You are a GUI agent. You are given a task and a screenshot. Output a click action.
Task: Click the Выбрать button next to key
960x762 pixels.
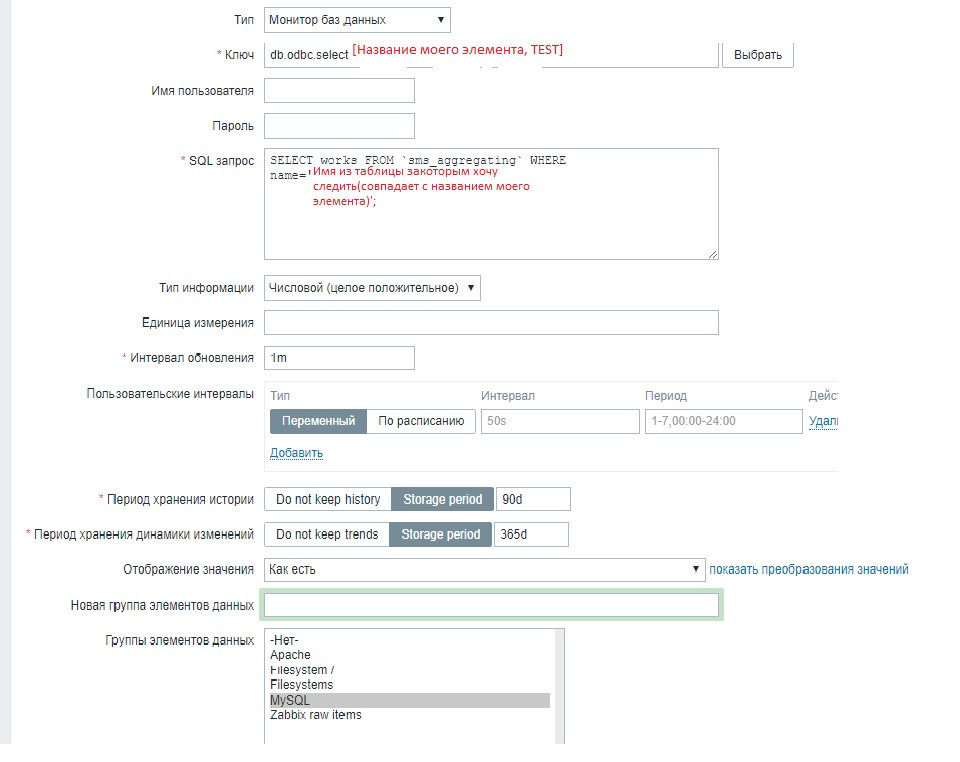(758, 54)
